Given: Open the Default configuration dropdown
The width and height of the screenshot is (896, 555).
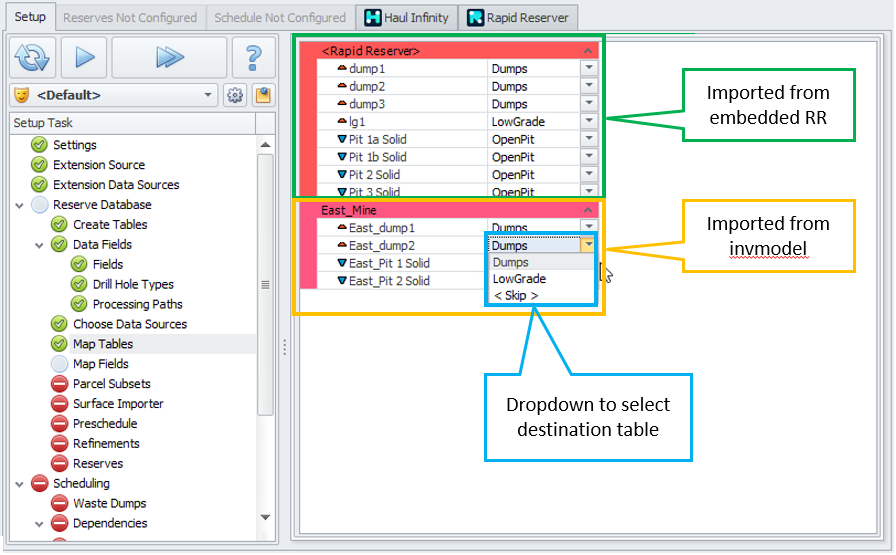Looking at the screenshot, I should (x=208, y=96).
